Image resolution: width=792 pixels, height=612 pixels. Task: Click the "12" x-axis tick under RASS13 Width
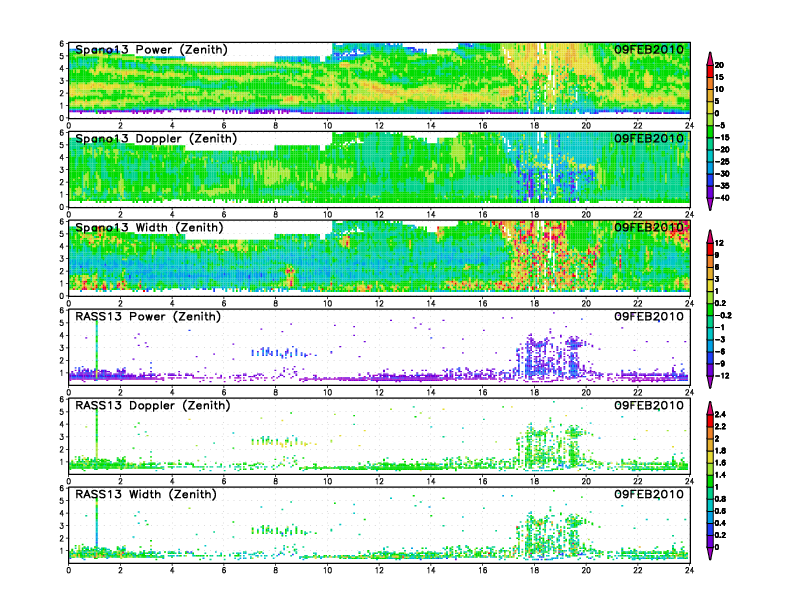(379, 570)
